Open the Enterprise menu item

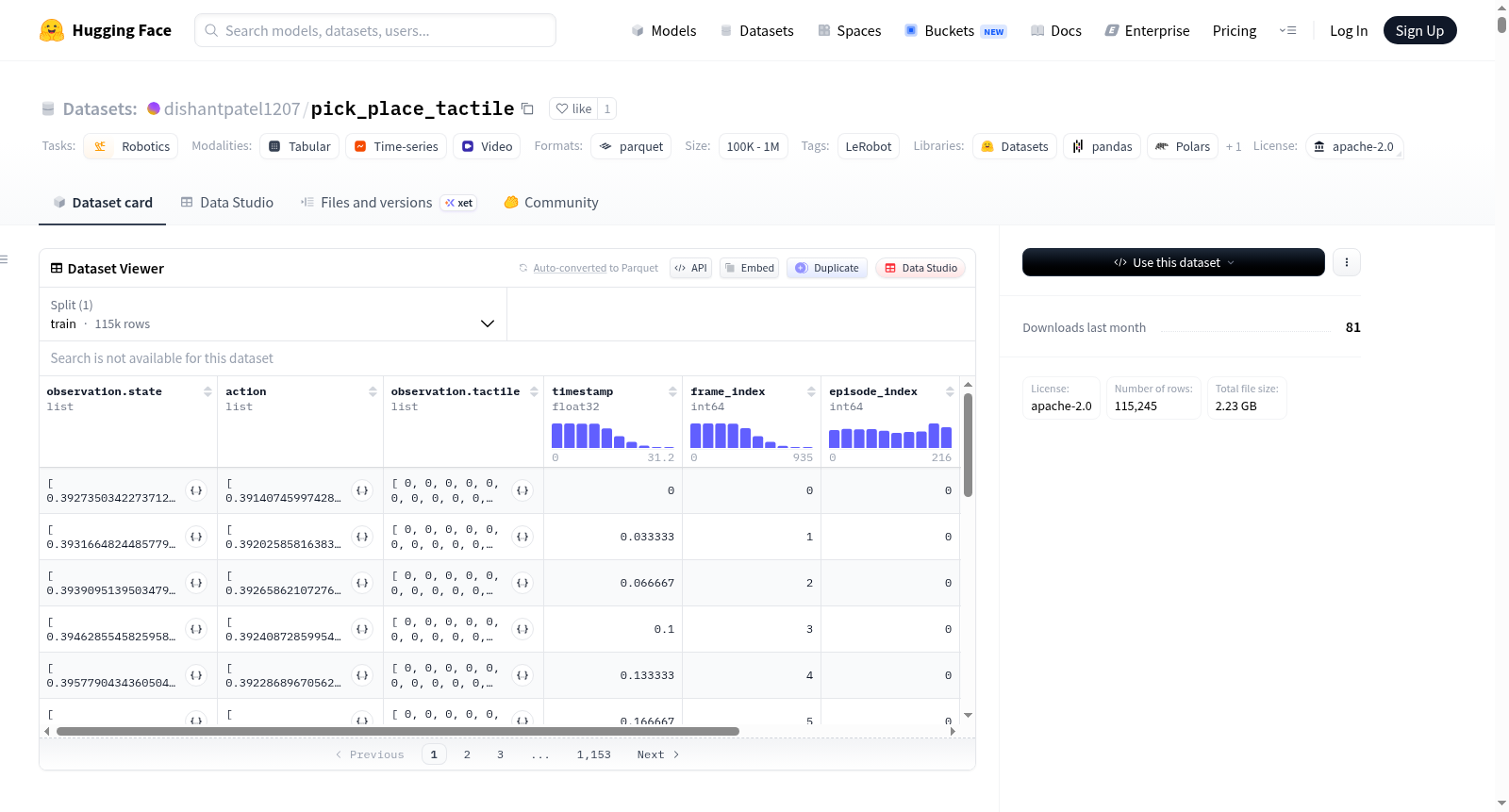coord(1147,30)
